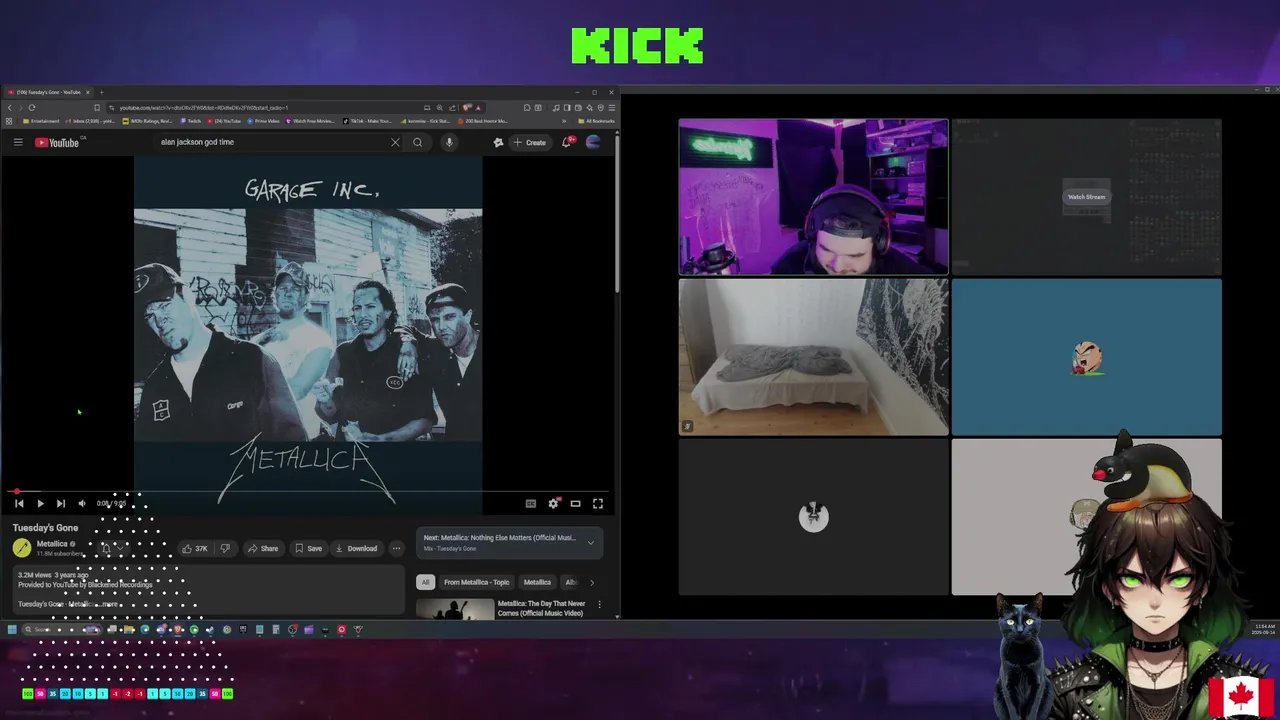Show more filter chips with right arrow

tap(591, 582)
